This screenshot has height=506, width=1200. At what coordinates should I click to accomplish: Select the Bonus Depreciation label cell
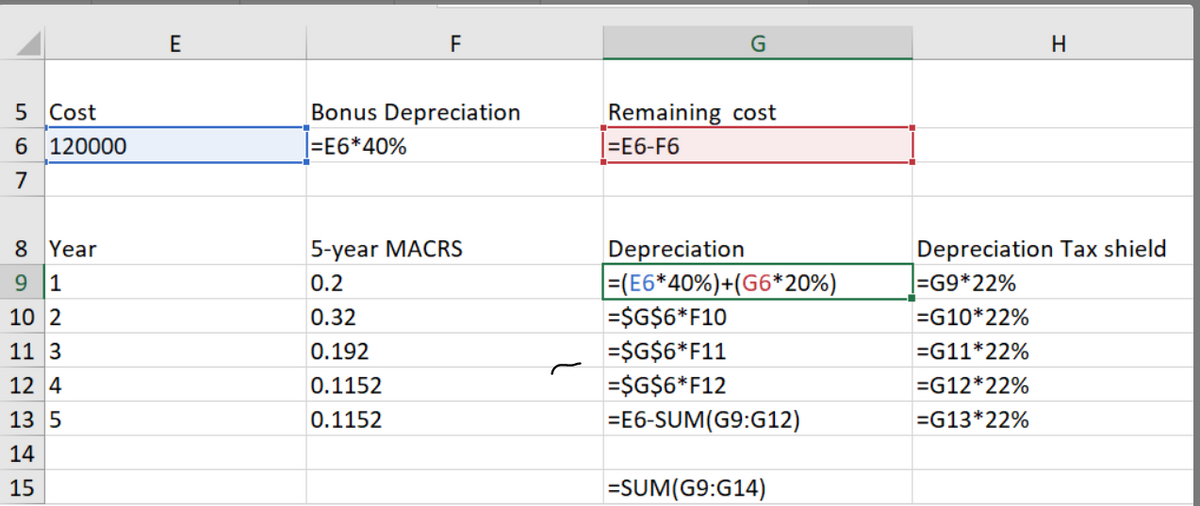tap(455, 112)
